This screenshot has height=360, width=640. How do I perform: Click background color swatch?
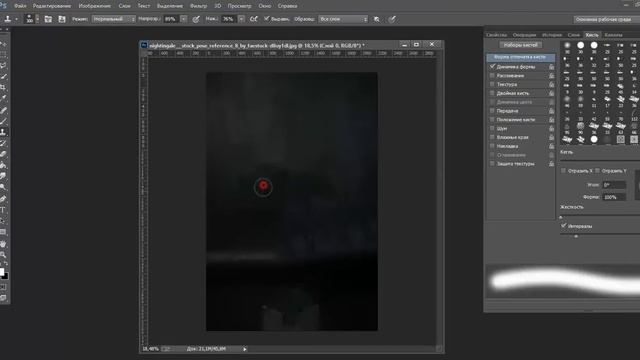point(5,276)
